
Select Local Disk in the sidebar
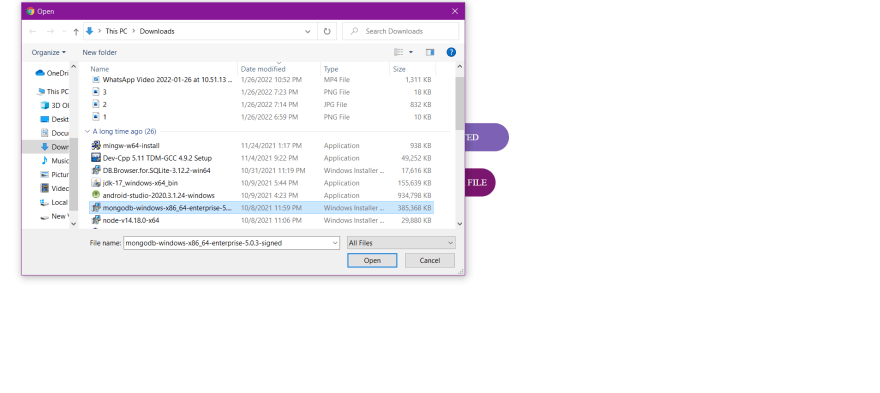55,203
